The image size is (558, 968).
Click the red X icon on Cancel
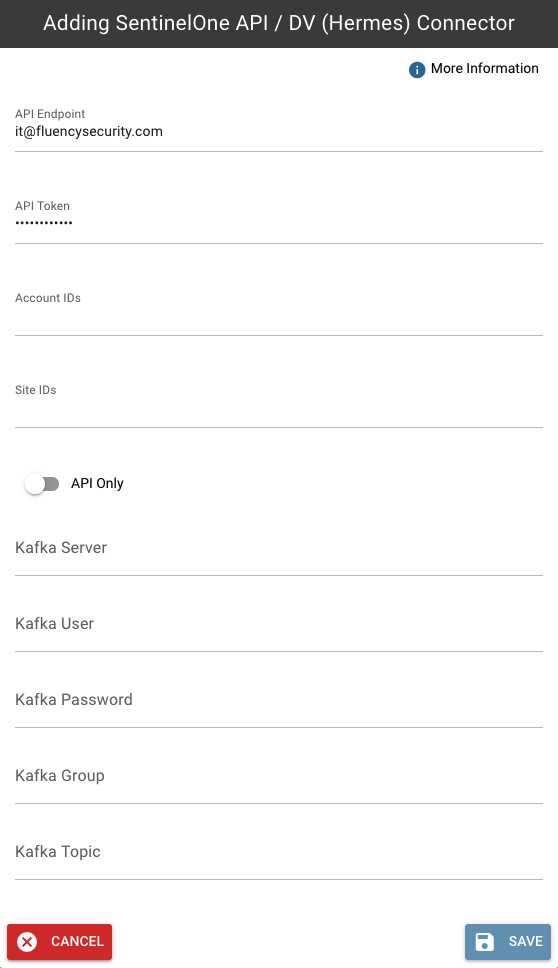27,941
